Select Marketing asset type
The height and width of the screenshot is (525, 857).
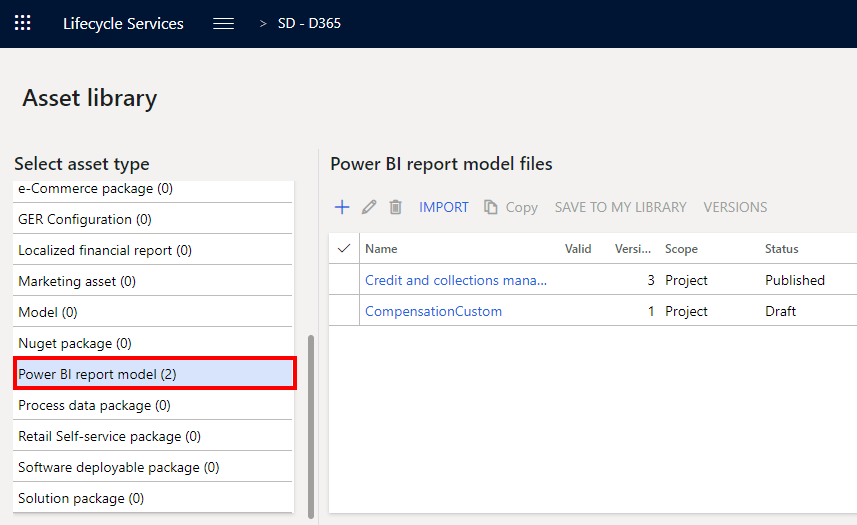click(x=153, y=281)
